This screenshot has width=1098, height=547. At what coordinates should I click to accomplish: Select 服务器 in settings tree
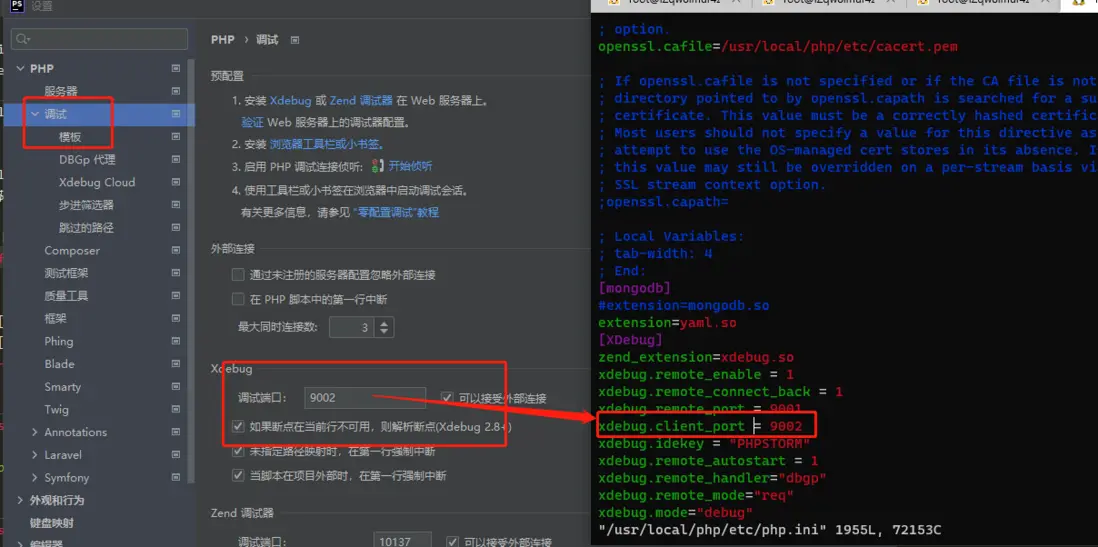(x=61, y=91)
